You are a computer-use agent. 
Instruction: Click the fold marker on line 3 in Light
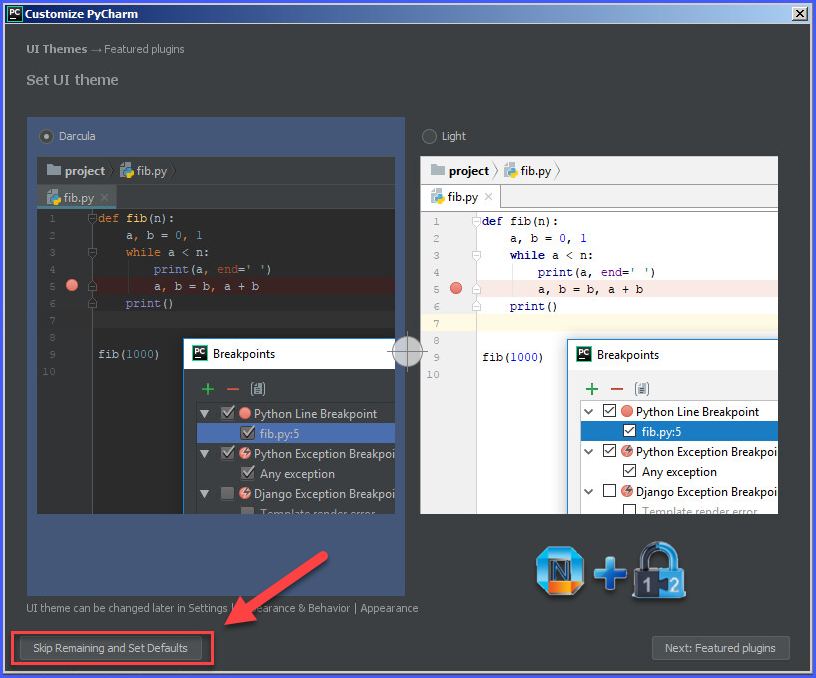click(x=476, y=255)
